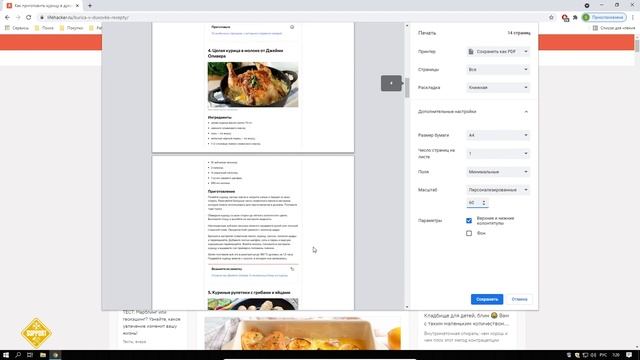The height and width of the screenshot is (360, 640).
Task: Open the Windows Start menu
Action: pyautogui.click(x=6, y=355)
